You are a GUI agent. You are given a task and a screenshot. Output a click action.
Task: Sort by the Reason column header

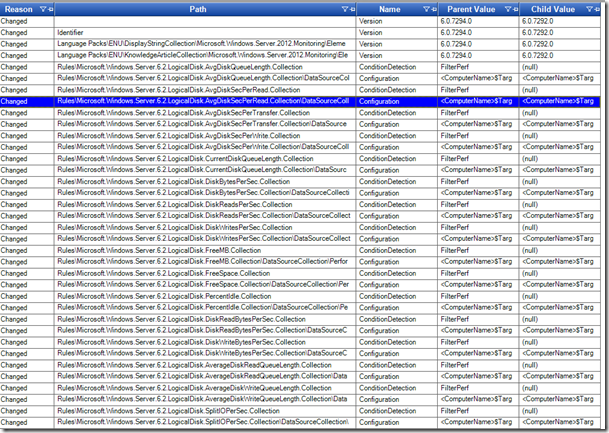coord(18,9)
